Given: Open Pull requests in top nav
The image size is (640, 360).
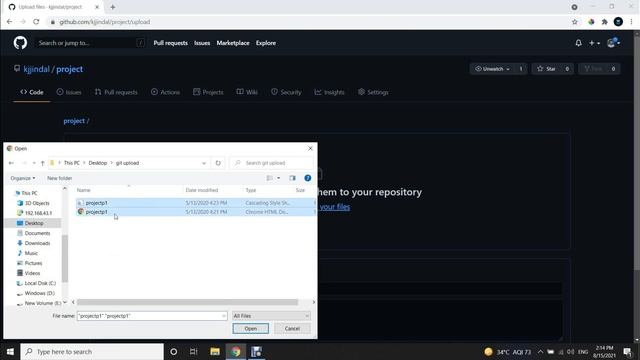Looking at the screenshot, I should click(170, 43).
